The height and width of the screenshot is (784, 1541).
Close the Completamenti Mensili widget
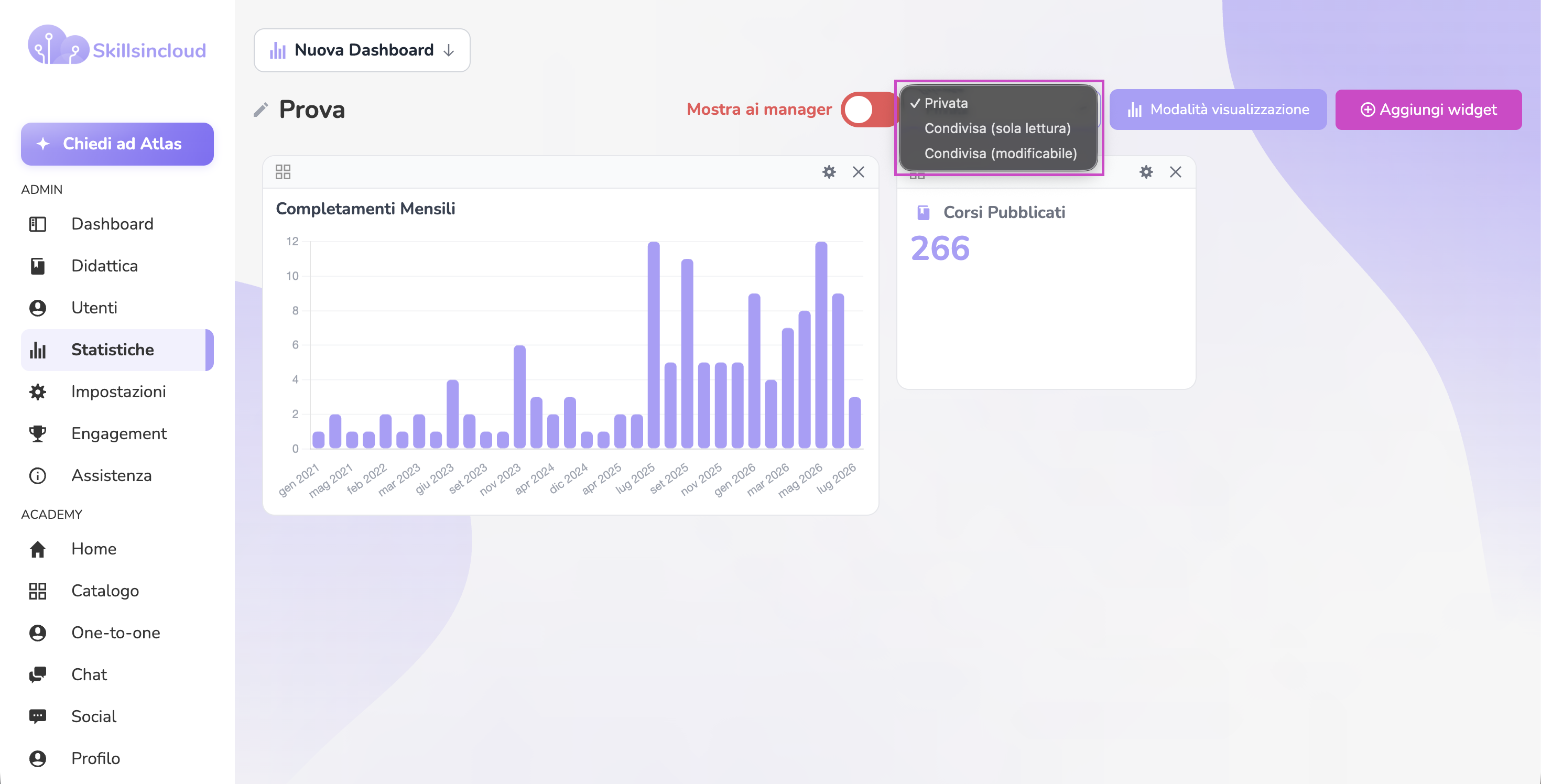pyautogui.click(x=859, y=172)
